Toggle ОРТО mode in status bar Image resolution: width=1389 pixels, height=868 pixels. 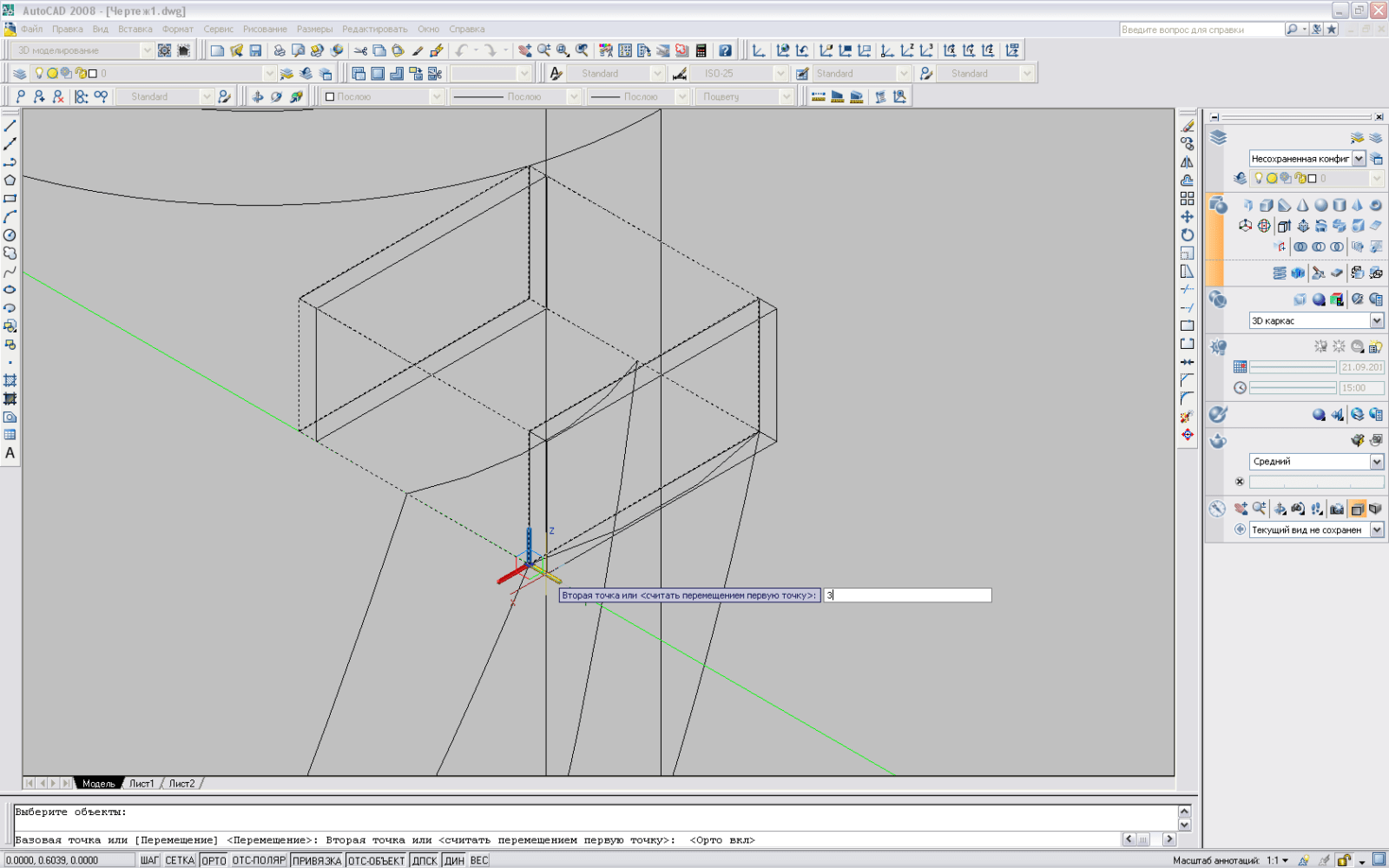tap(214, 860)
